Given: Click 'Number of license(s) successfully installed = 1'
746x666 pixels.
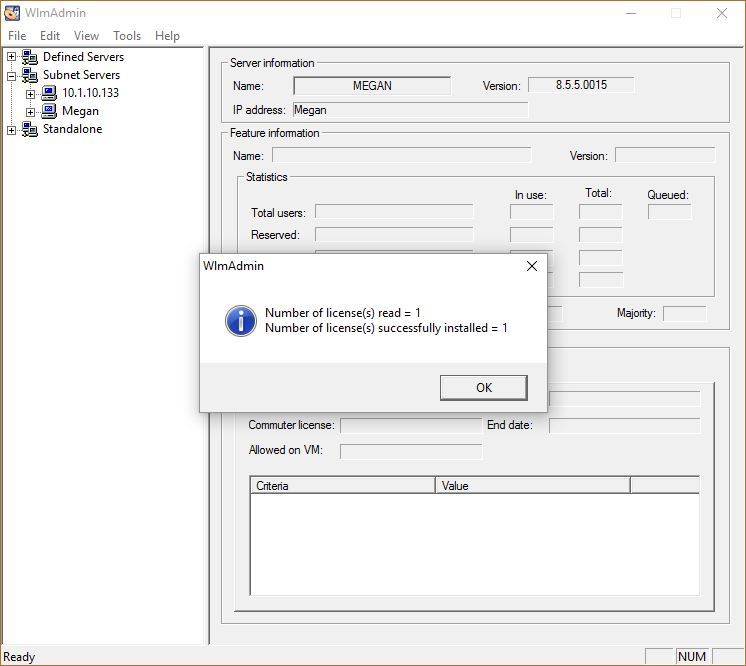Looking at the screenshot, I should (386, 328).
